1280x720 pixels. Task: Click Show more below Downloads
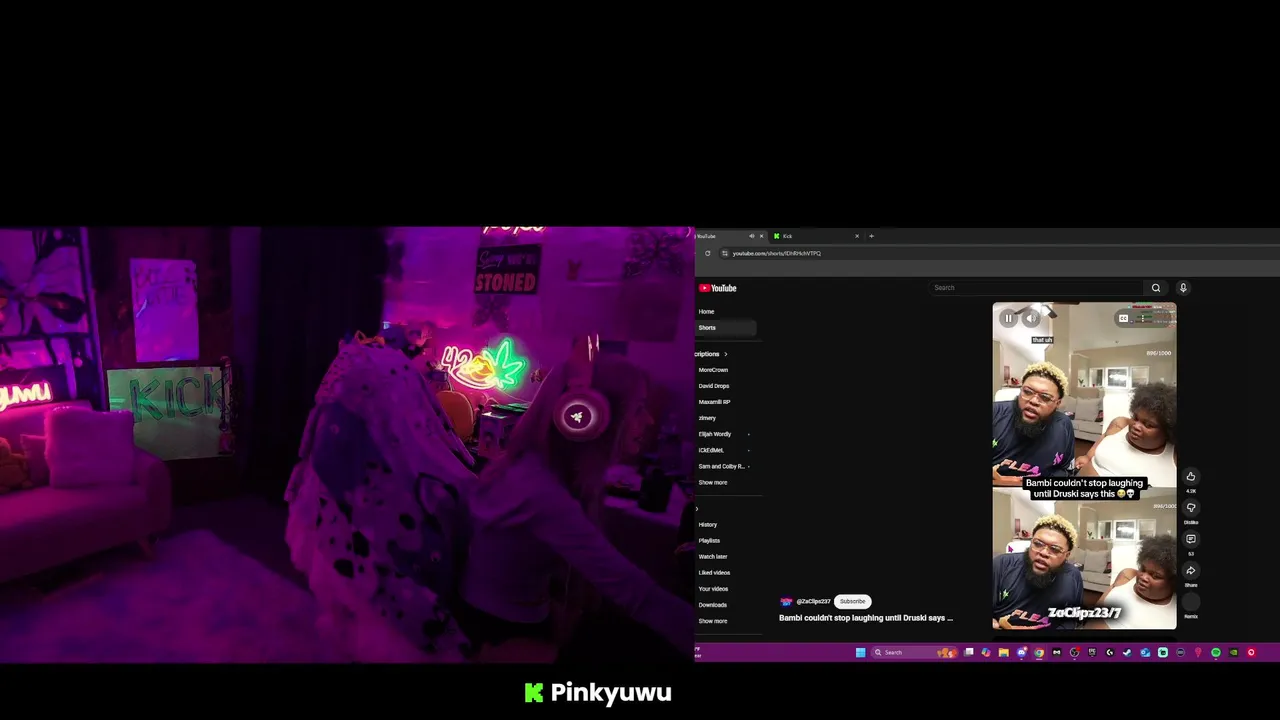[x=713, y=621]
